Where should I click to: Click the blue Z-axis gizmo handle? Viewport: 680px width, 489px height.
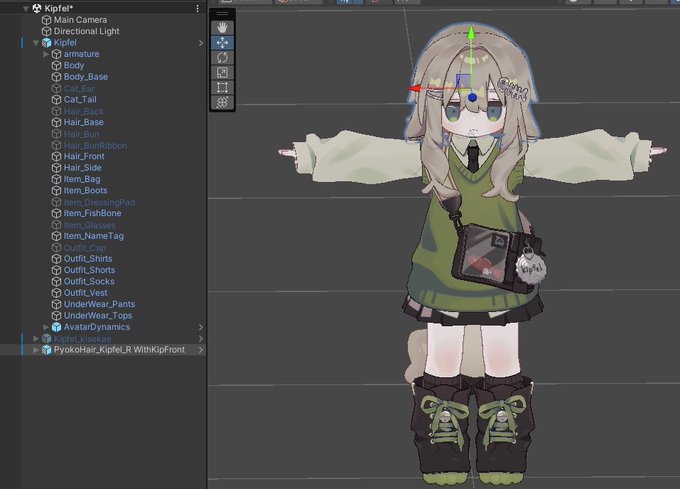pyautogui.click(x=473, y=98)
